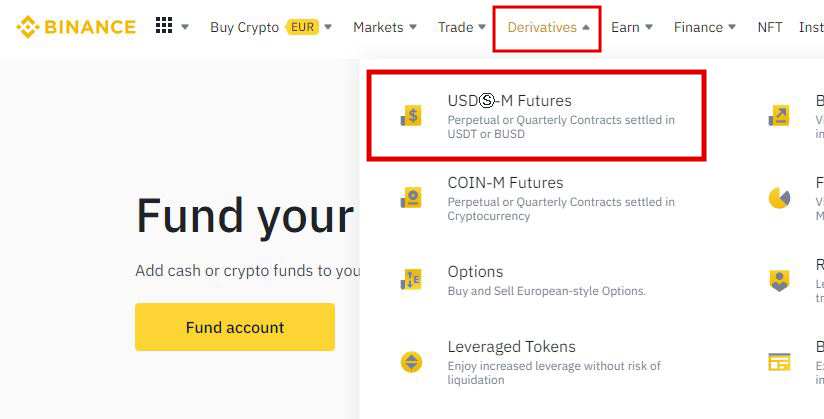
Task: Open the Finance menu
Action: click(705, 27)
